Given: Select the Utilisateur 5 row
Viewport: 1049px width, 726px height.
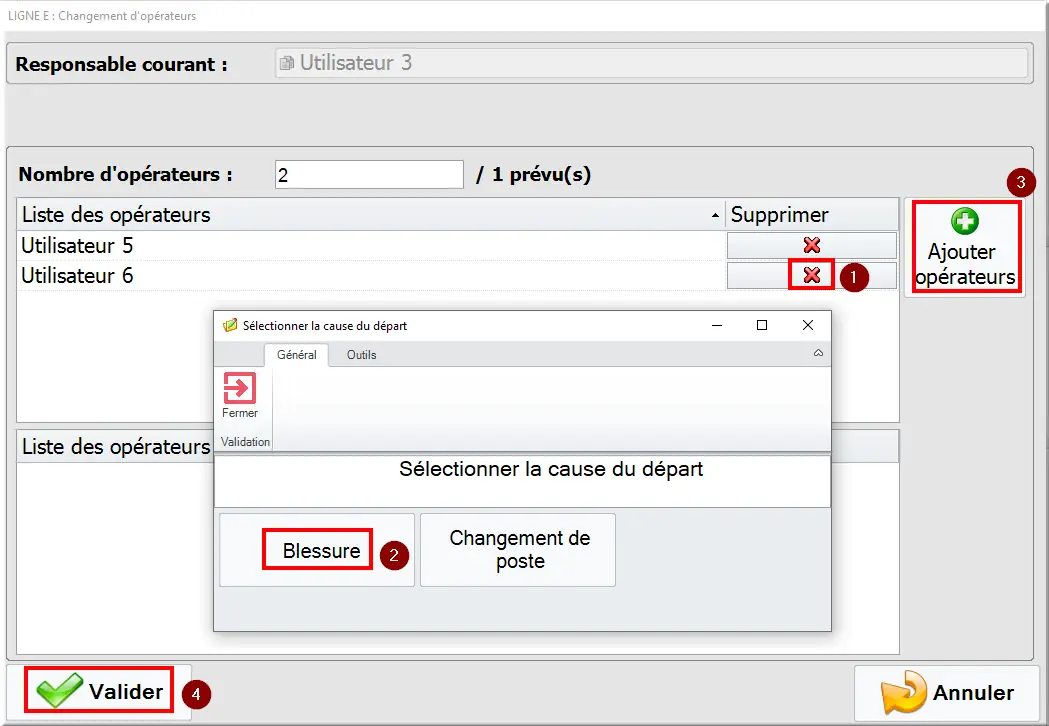Looking at the screenshot, I should tap(371, 246).
